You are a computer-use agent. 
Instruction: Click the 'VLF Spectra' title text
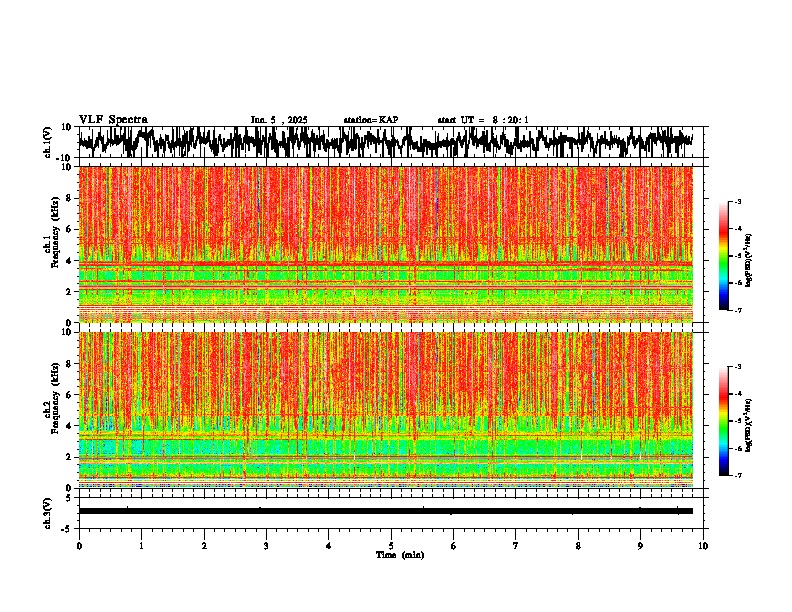(113, 120)
